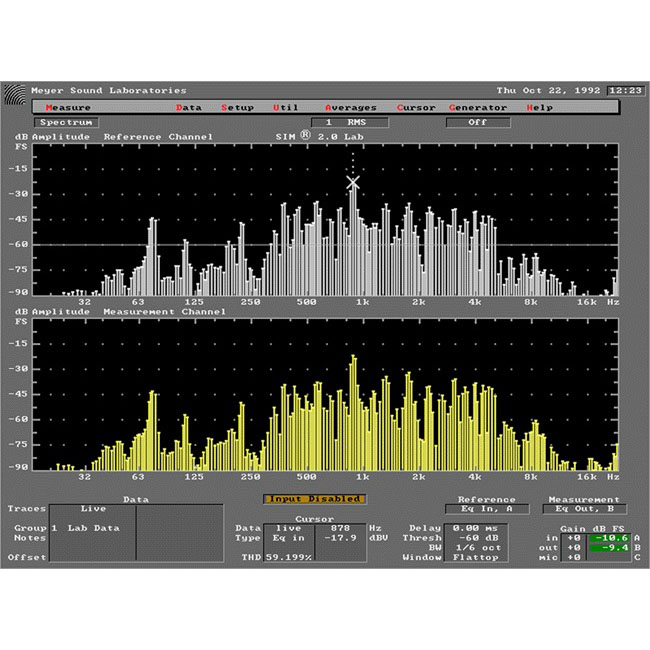The image size is (650, 650).
Task: Click the Spectrum mode button
Action: click(x=66, y=122)
